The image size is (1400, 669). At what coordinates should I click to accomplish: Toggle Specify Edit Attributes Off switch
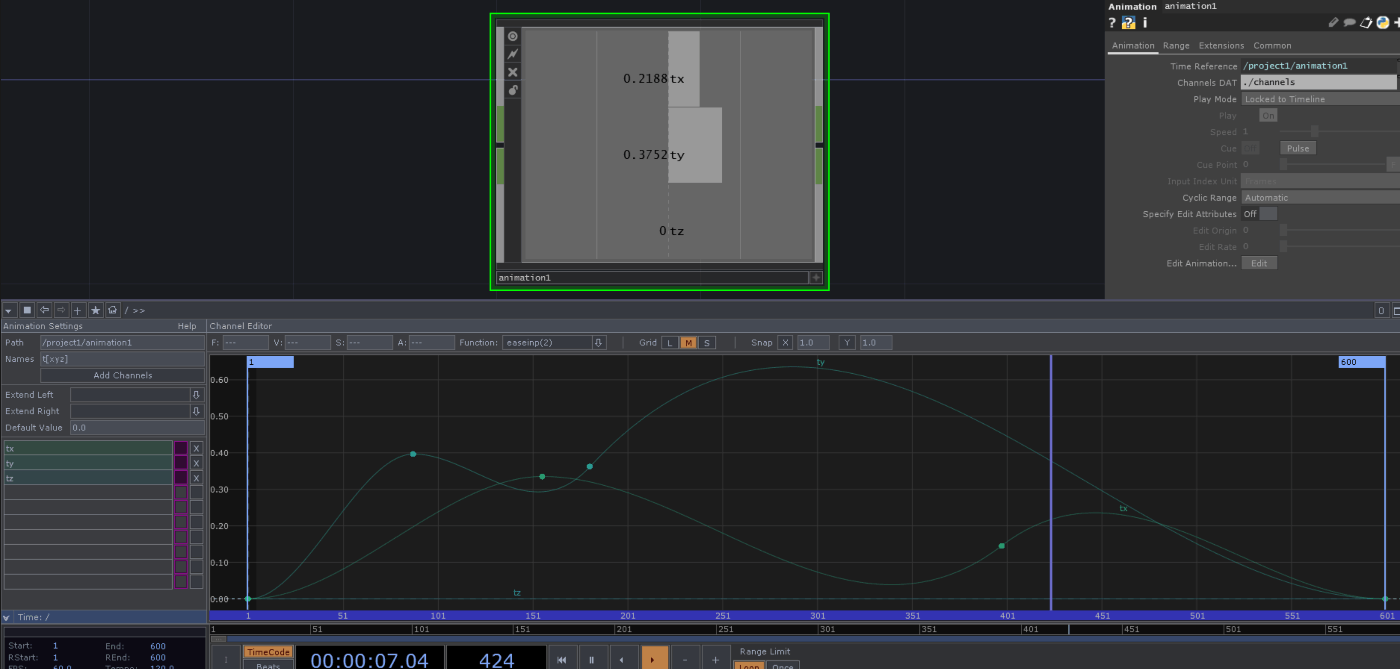coord(1260,214)
